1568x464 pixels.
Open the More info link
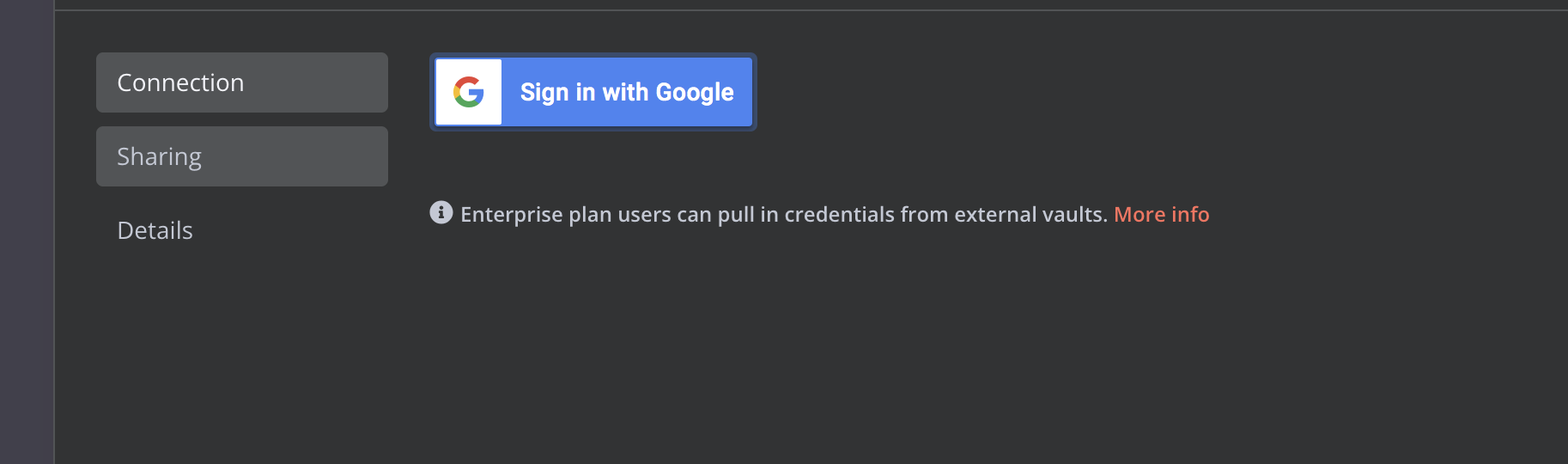tap(1162, 214)
